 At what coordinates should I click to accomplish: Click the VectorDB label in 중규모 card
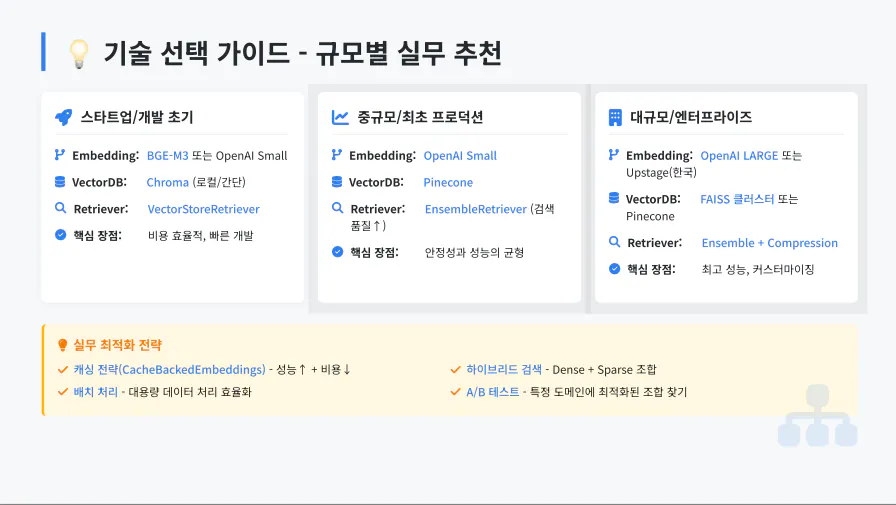(x=377, y=182)
